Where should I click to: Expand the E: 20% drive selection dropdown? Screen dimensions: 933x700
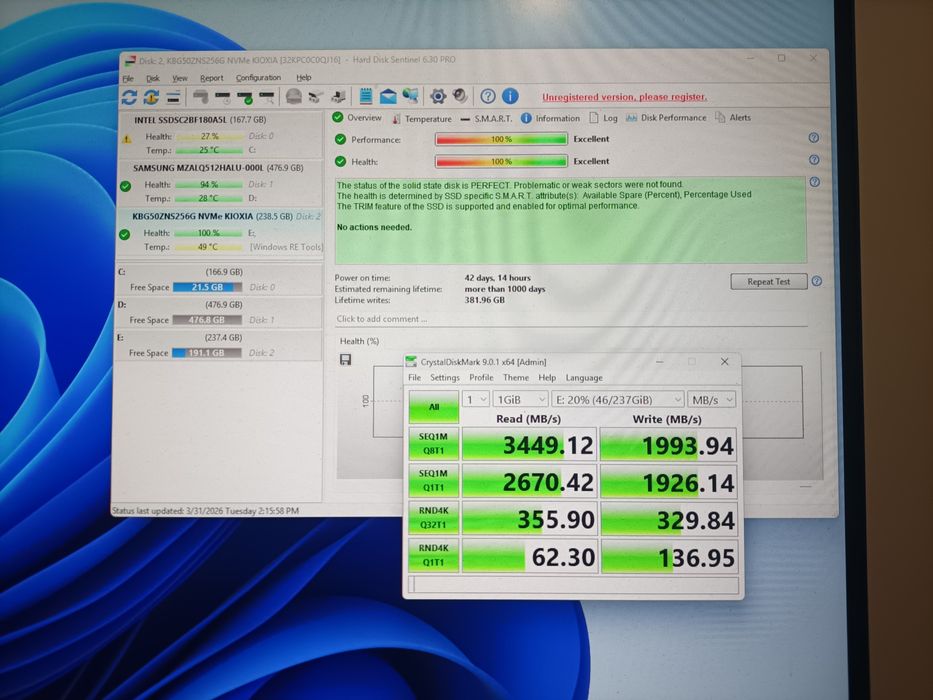618,399
